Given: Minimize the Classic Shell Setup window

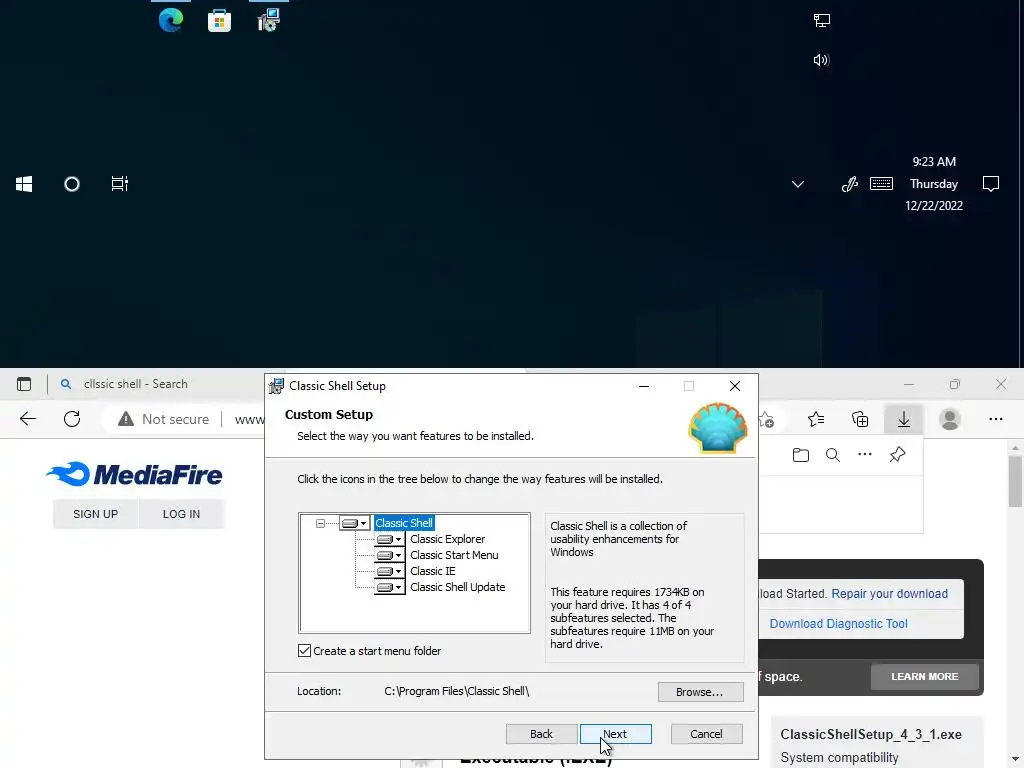Looking at the screenshot, I should pyautogui.click(x=644, y=386).
